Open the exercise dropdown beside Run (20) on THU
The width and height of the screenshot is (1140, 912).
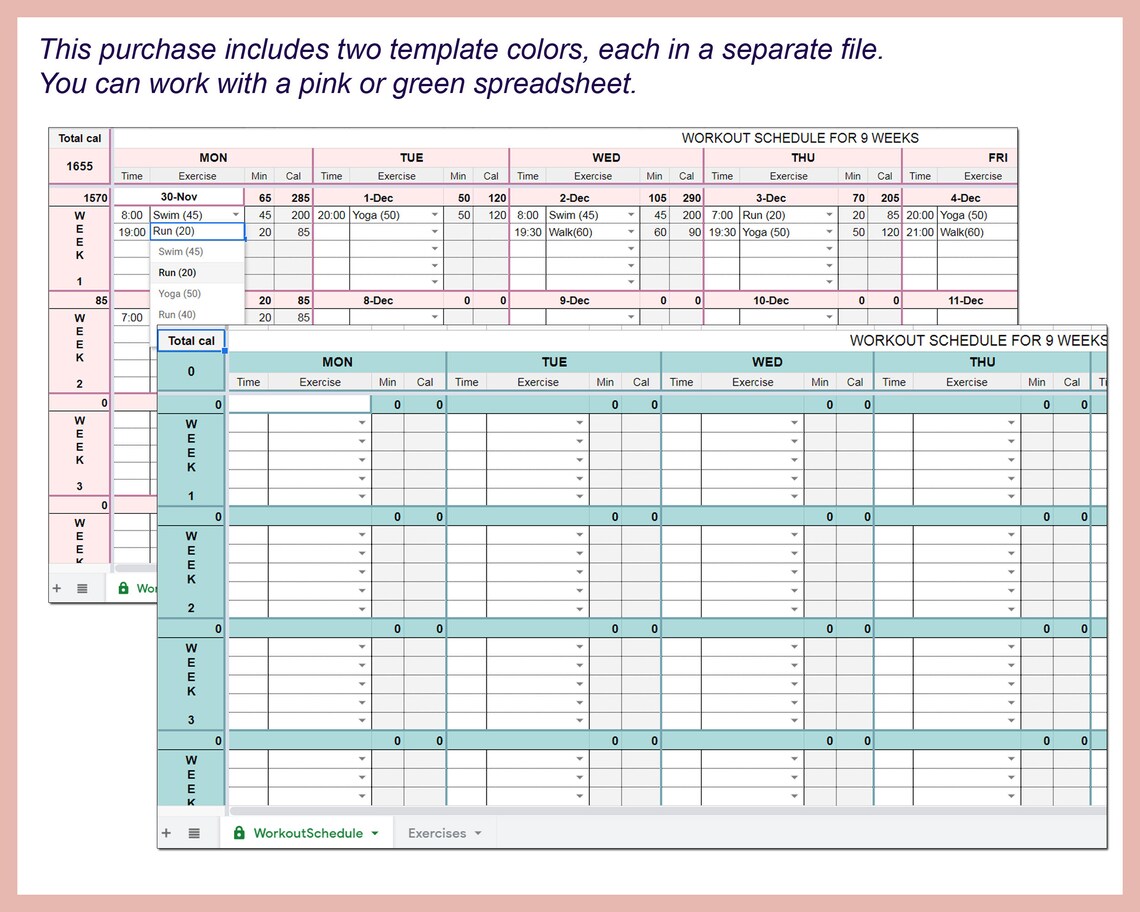(x=828, y=214)
